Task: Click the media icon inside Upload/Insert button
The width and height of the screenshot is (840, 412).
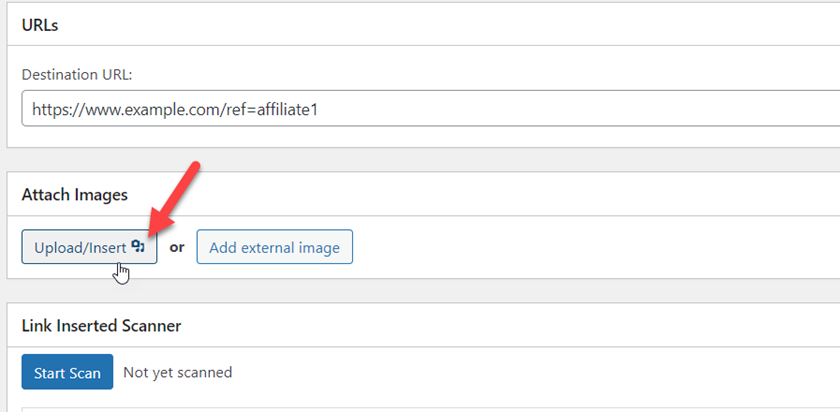Action: click(x=138, y=246)
